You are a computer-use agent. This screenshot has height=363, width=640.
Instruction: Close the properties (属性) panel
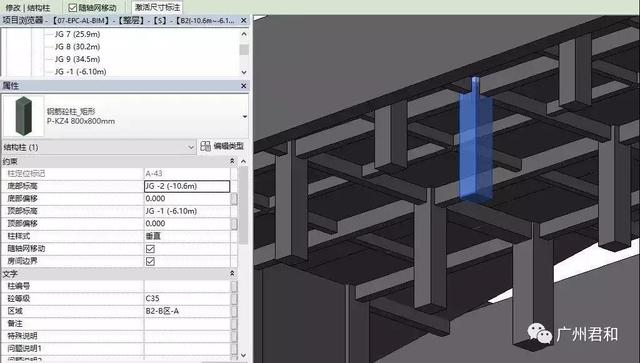244,86
